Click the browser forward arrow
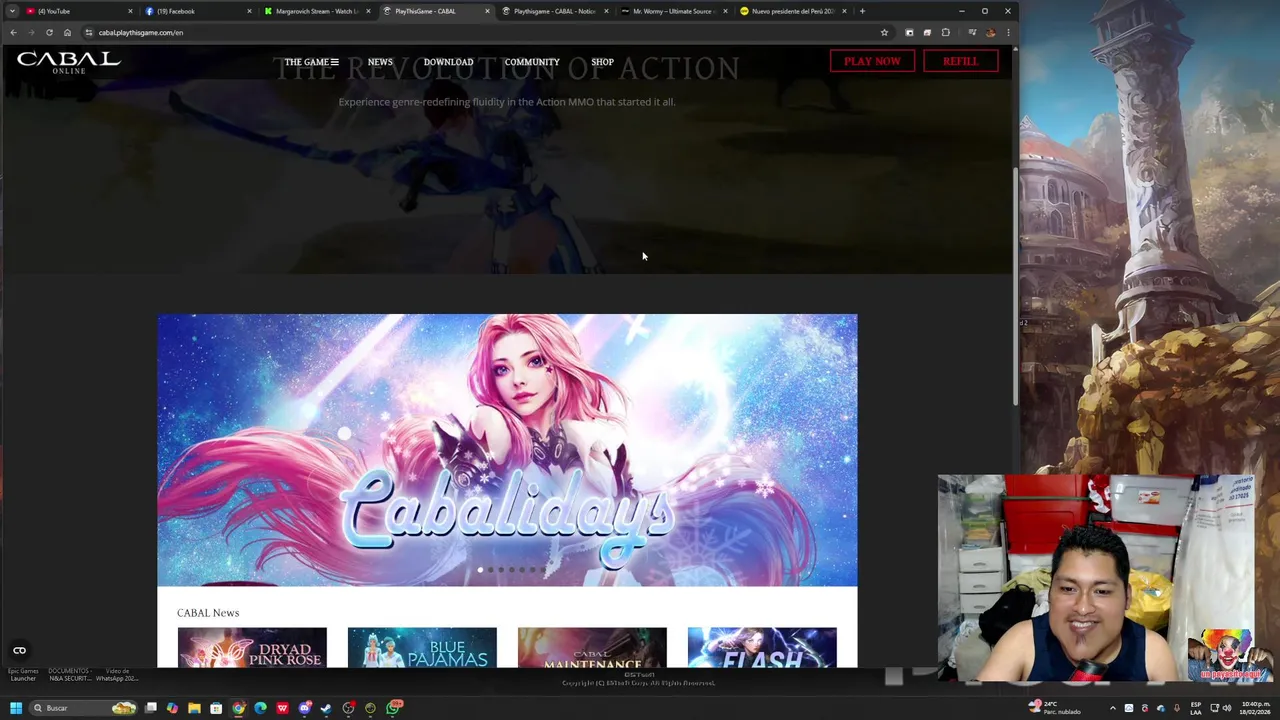Screen dimensions: 1280x720 pos(31,32)
